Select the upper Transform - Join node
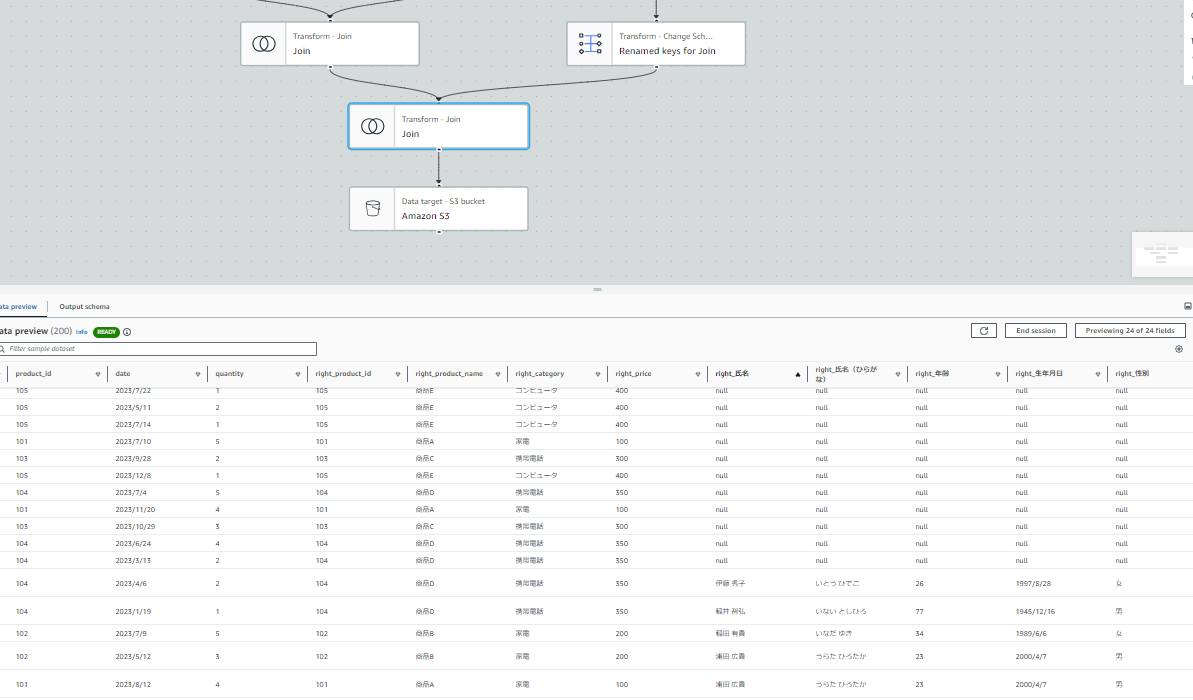 (x=329, y=43)
